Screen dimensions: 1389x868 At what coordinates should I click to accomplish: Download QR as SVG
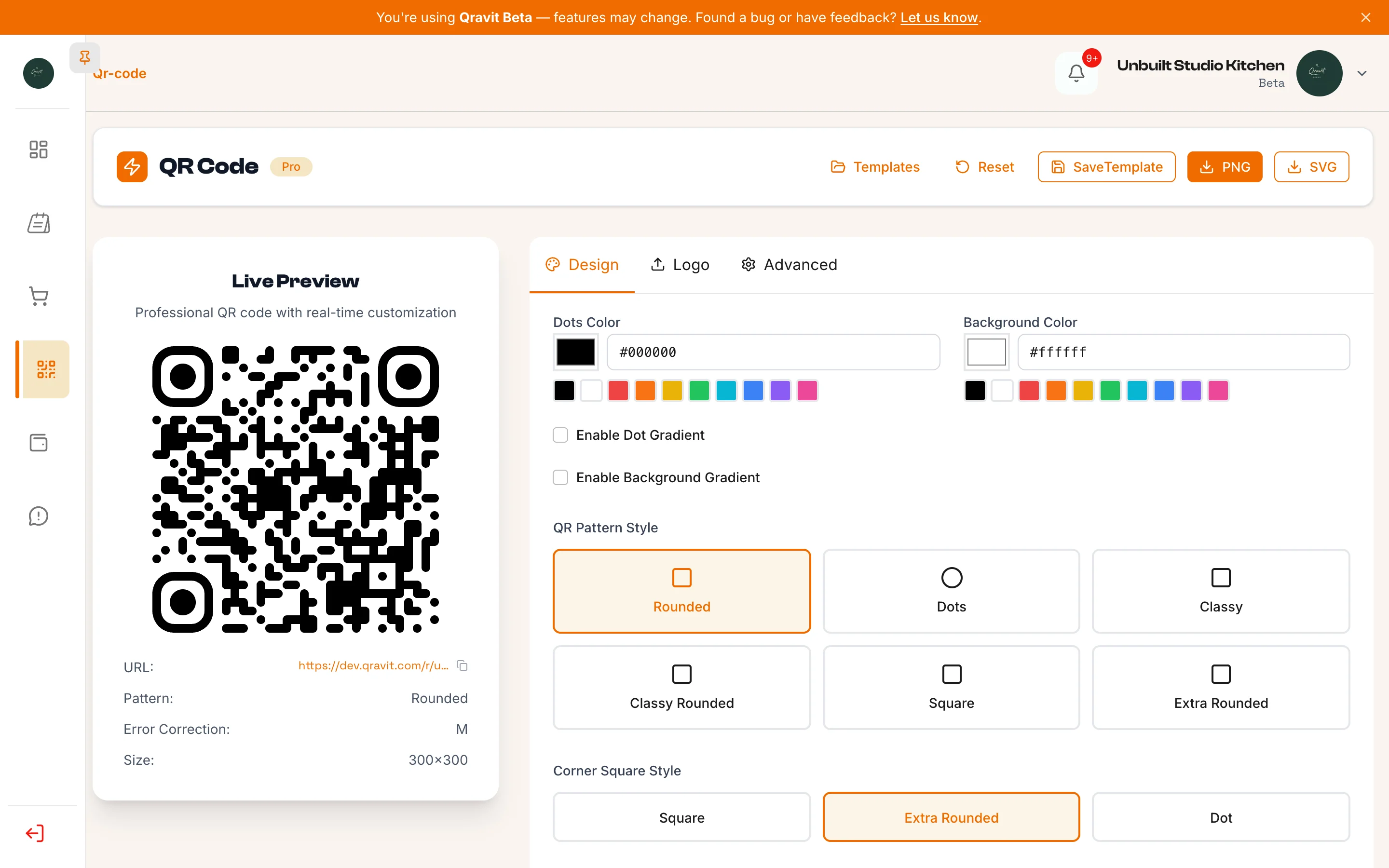click(1311, 167)
